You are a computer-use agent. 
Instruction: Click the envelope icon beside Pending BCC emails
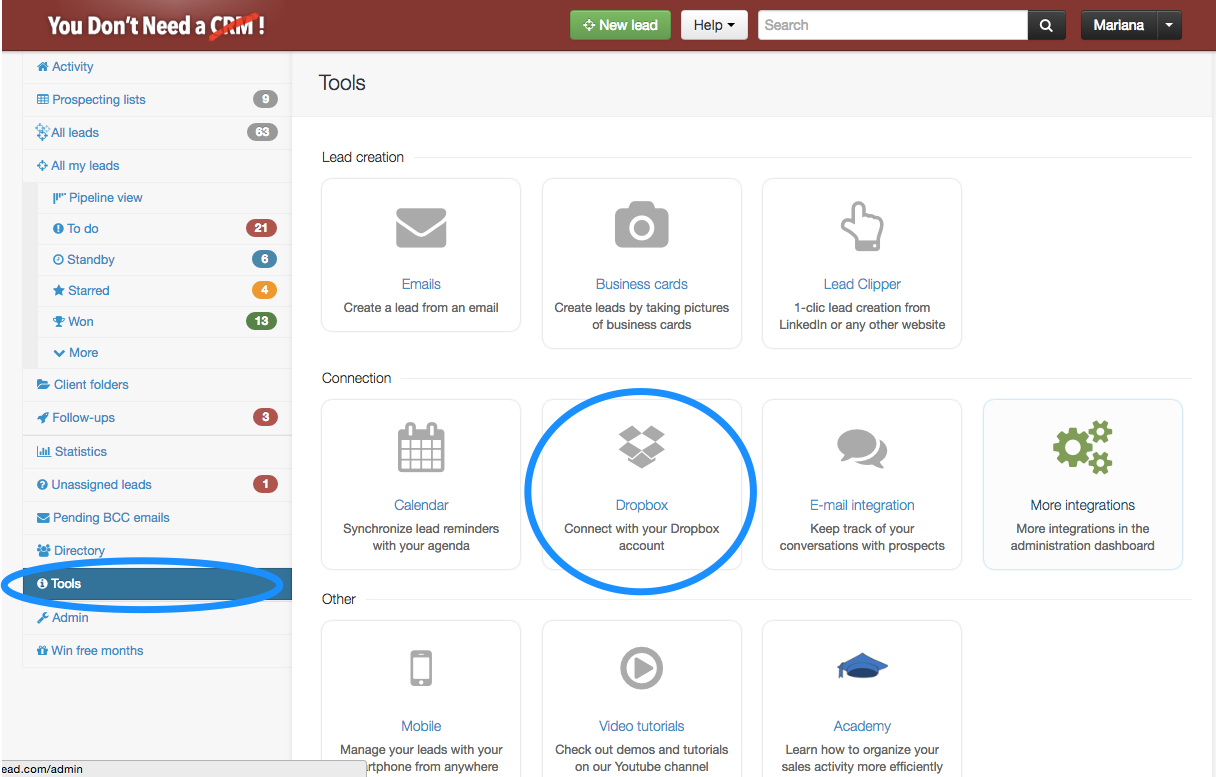click(x=43, y=518)
